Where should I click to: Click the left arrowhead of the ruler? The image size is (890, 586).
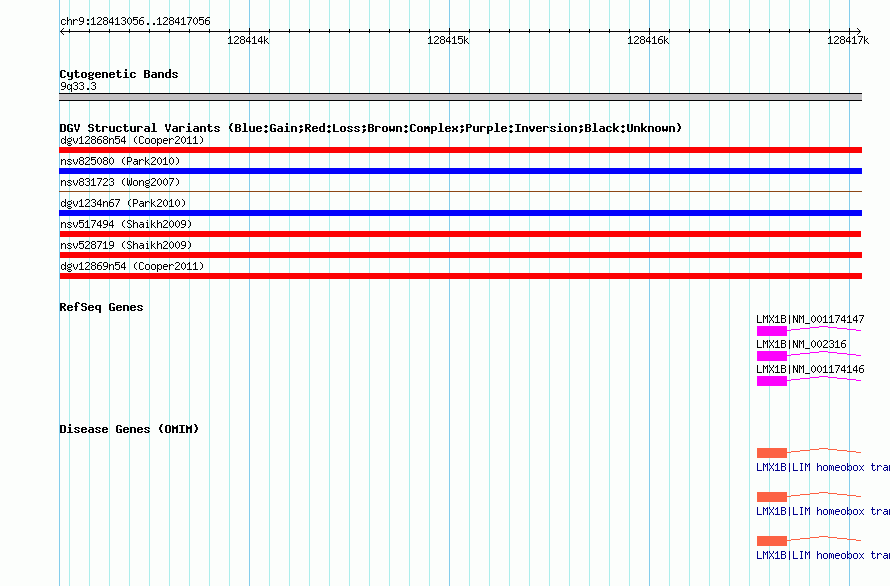62,32
